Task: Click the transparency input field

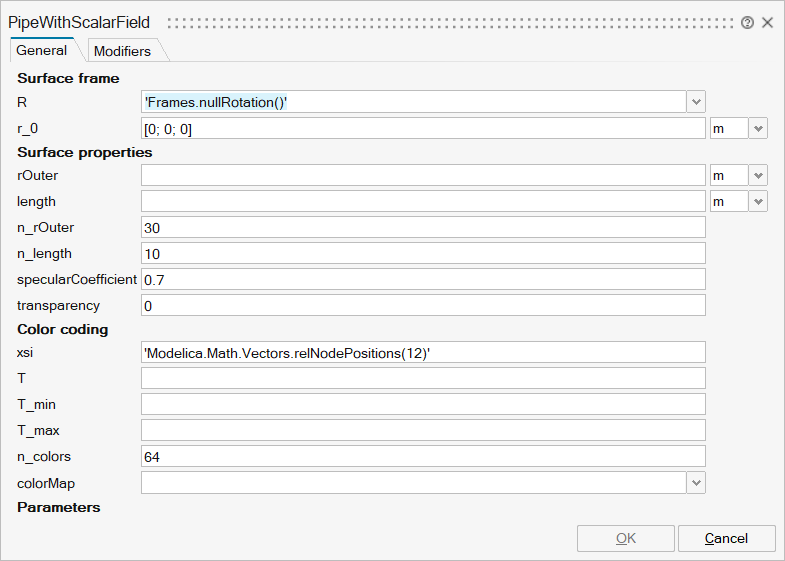Action: pos(423,305)
